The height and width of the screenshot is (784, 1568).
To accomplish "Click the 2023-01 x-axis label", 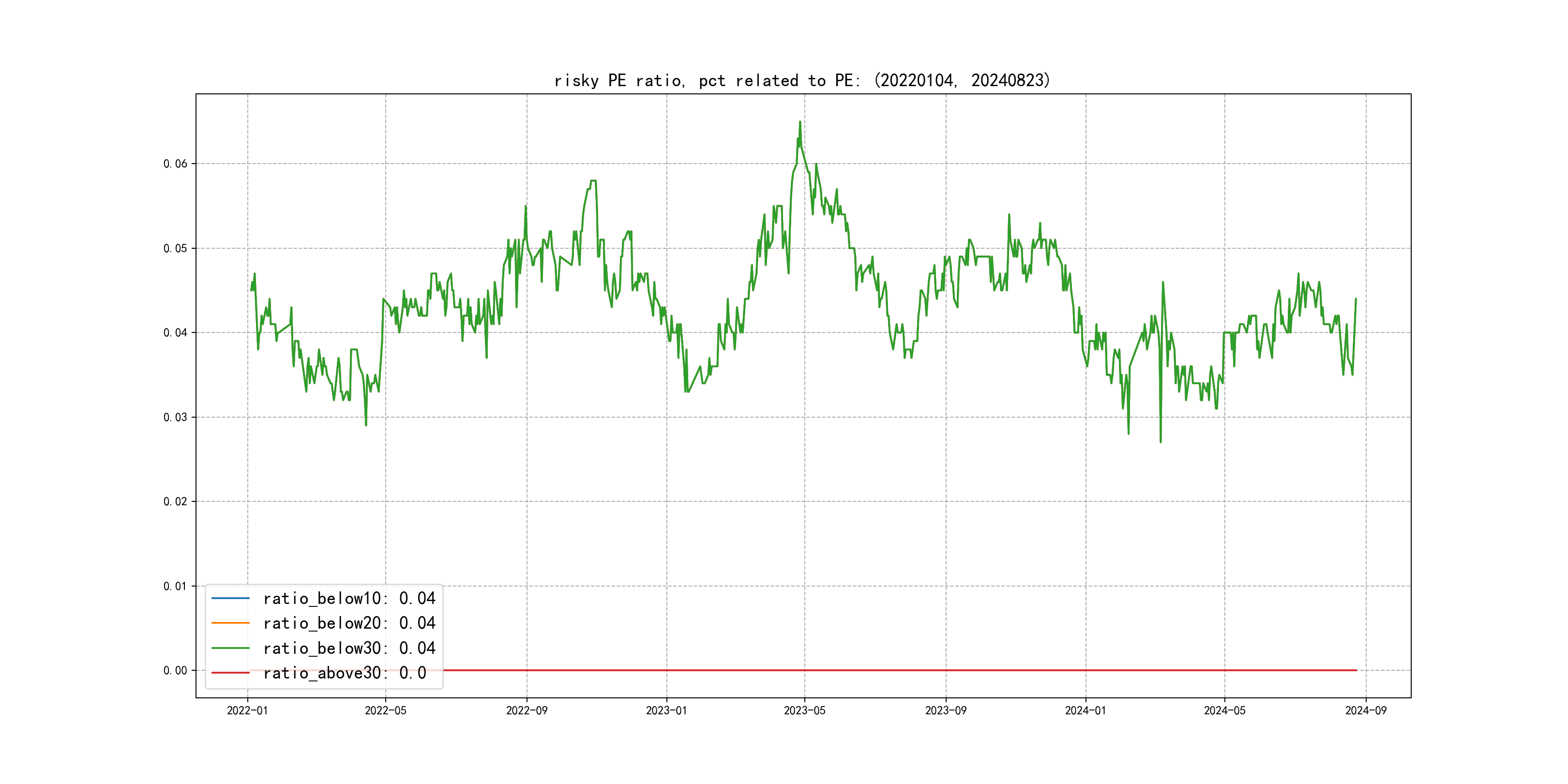I will coord(666,711).
